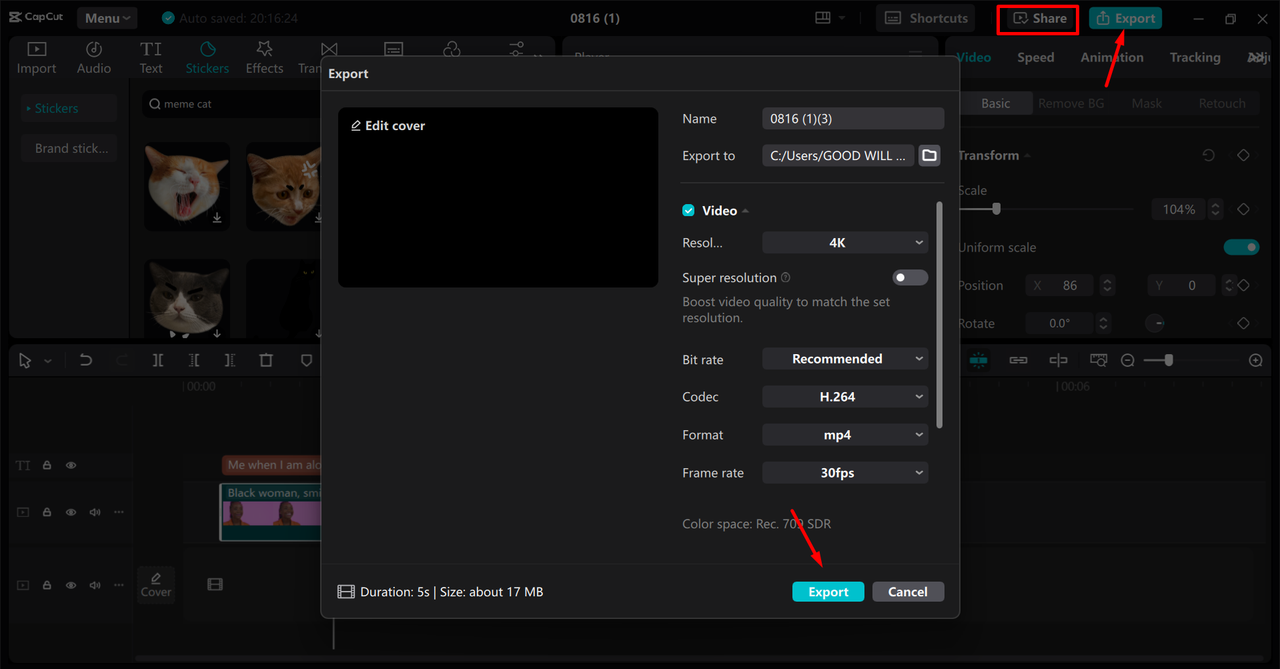Click the Share button in title bar
The image size is (1280, 669).
(x=1040, y=18)
